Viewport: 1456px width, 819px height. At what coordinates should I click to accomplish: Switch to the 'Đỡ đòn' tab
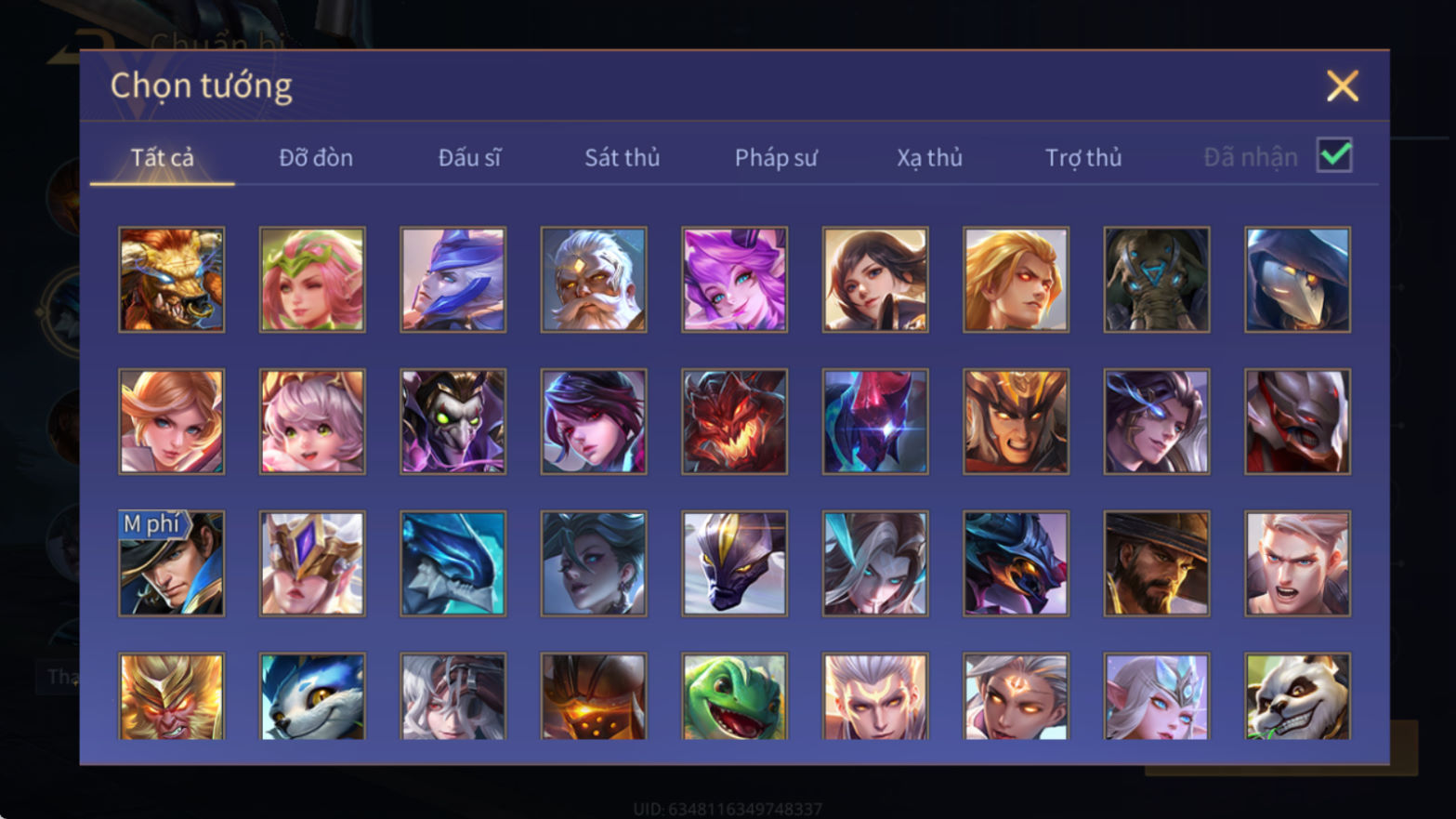coord(316,158)
